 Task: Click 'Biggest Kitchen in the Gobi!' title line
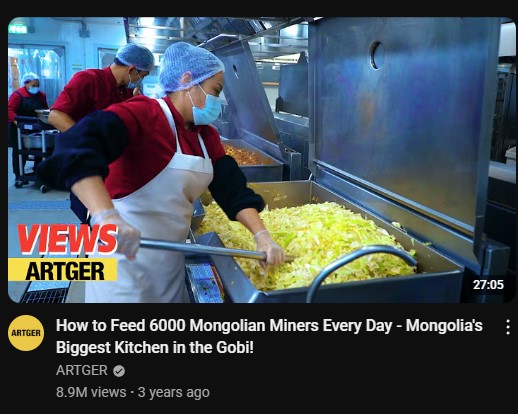click(x=155, y=347)
